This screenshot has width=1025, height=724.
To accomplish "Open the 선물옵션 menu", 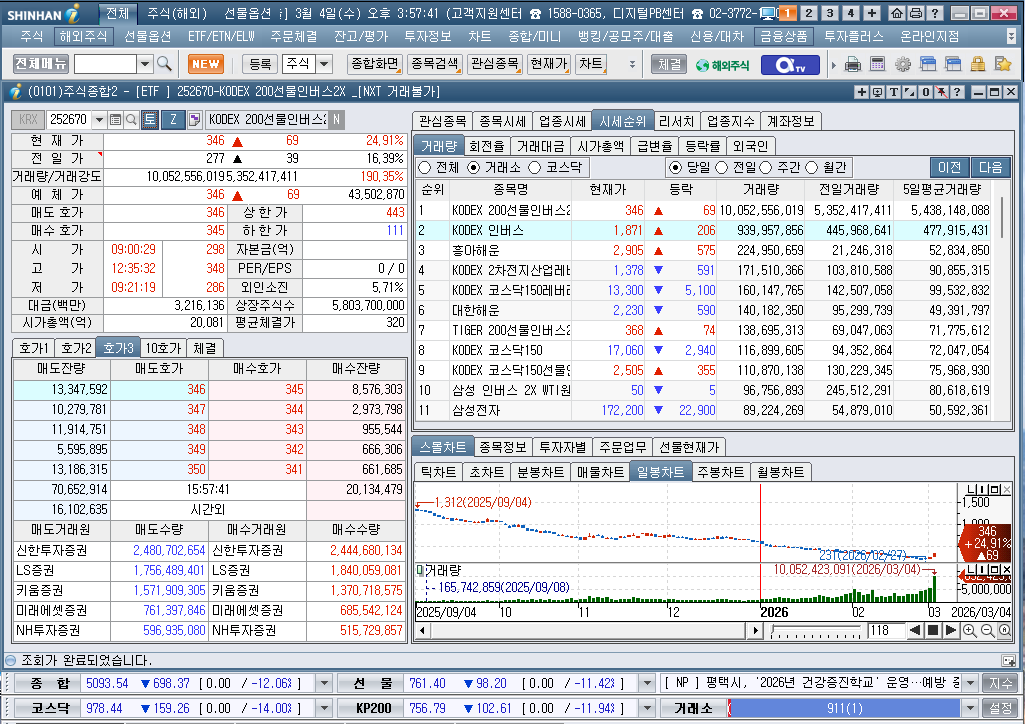I will [x=148, y=37].
